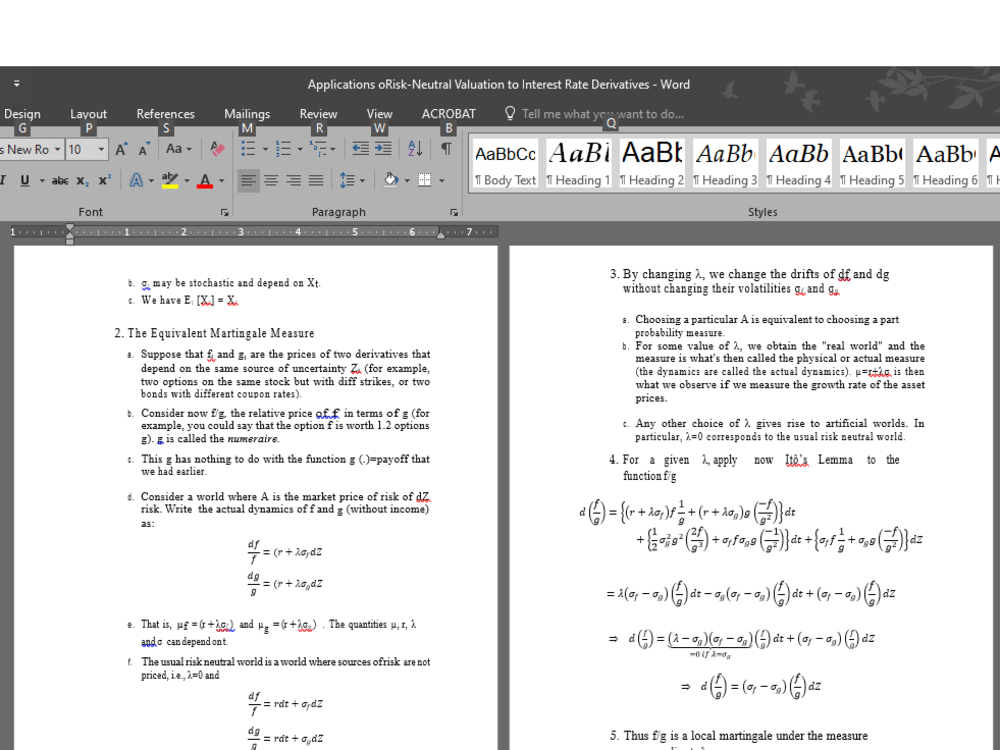This screenshot has height=750, width=1000.
Task: Center align the text
Action: point(271,180)
